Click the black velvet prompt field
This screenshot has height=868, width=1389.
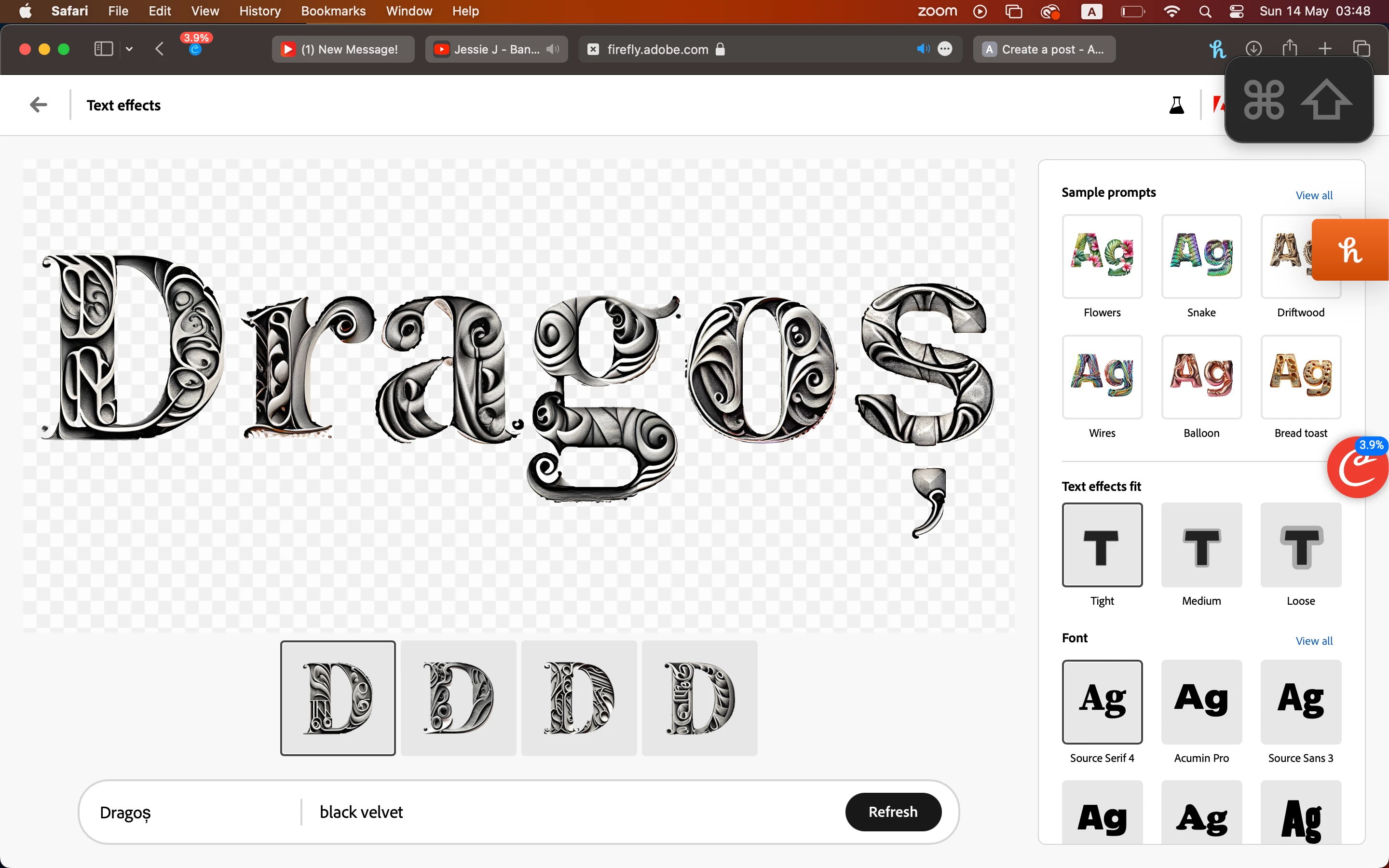pos(361,812)
